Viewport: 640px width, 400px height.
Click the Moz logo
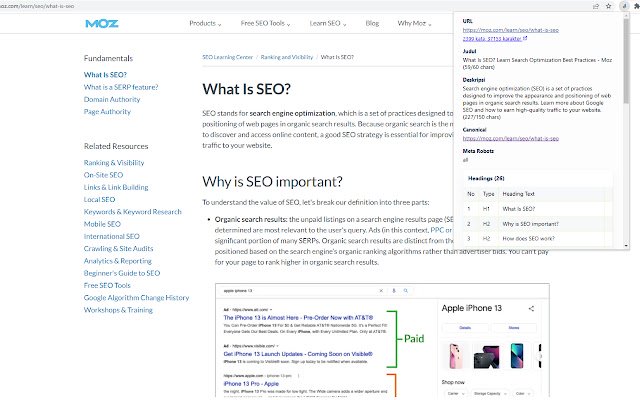coord(102,24)
